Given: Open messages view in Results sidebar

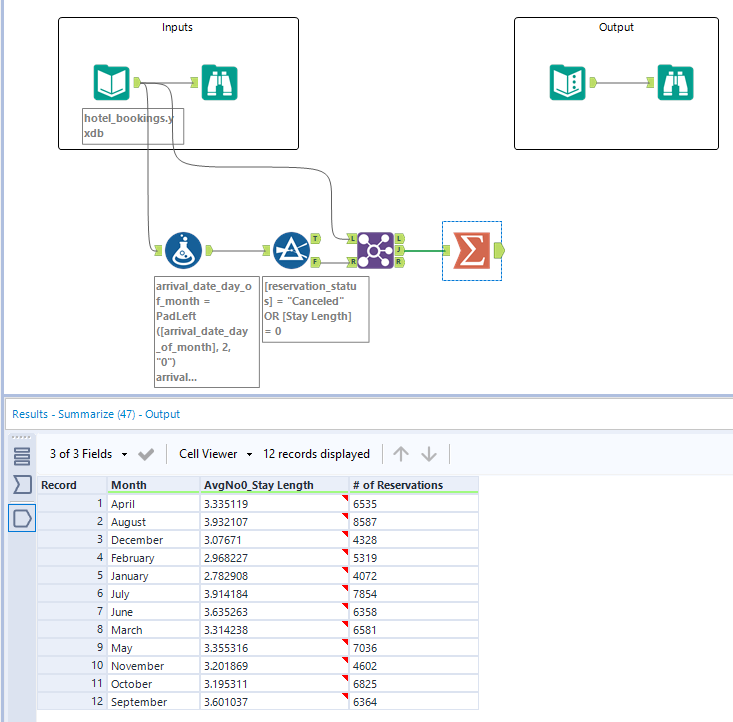Looking at the screenshot, I should click(22, 456).
